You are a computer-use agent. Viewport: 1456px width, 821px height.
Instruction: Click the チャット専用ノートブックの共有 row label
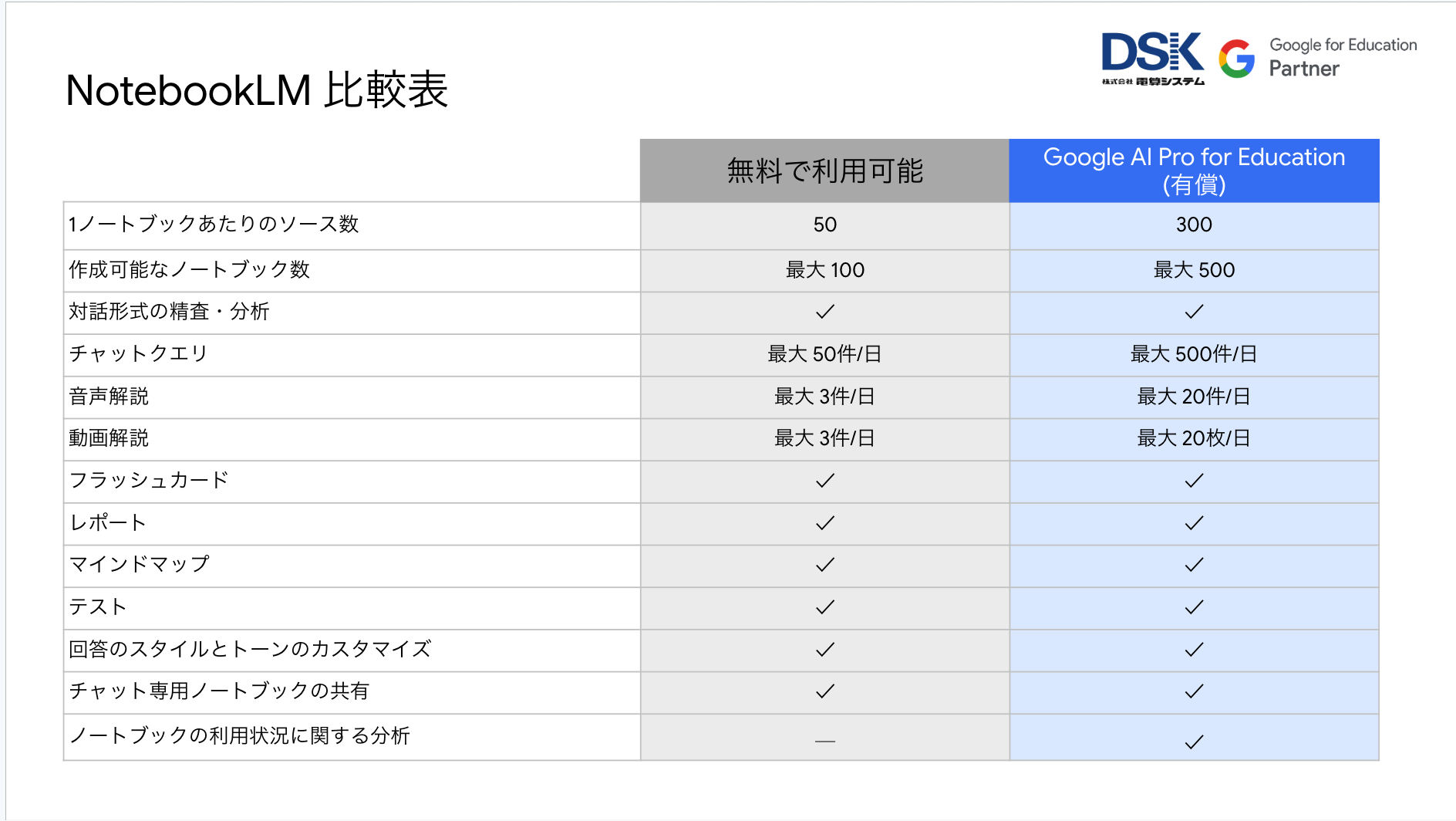point(219,691)
